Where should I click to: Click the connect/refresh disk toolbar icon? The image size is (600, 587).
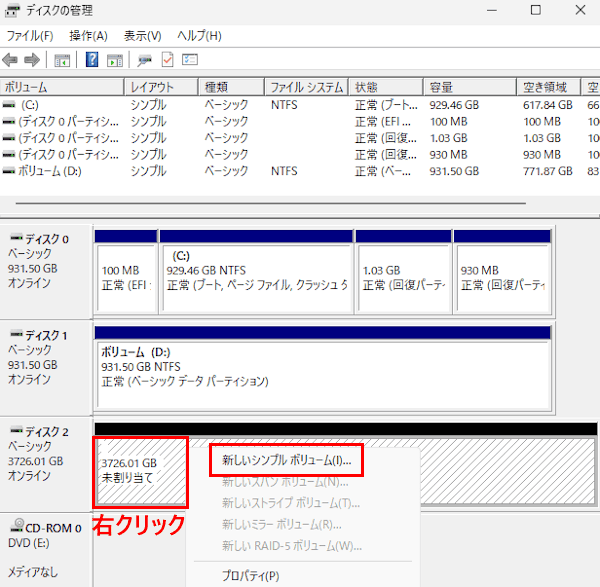coord(145,60)
